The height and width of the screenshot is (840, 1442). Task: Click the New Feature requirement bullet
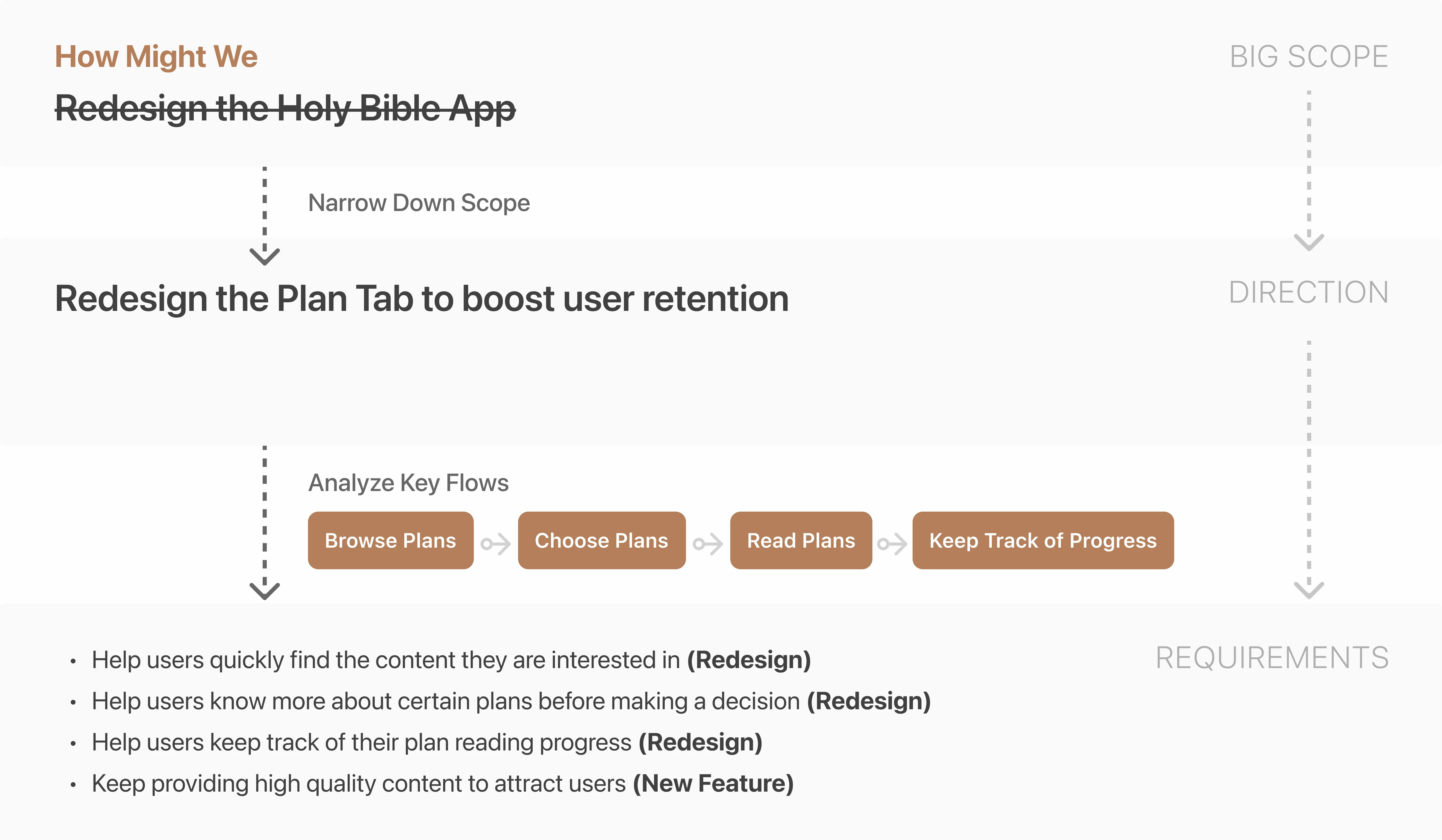[x=442, y=783]
